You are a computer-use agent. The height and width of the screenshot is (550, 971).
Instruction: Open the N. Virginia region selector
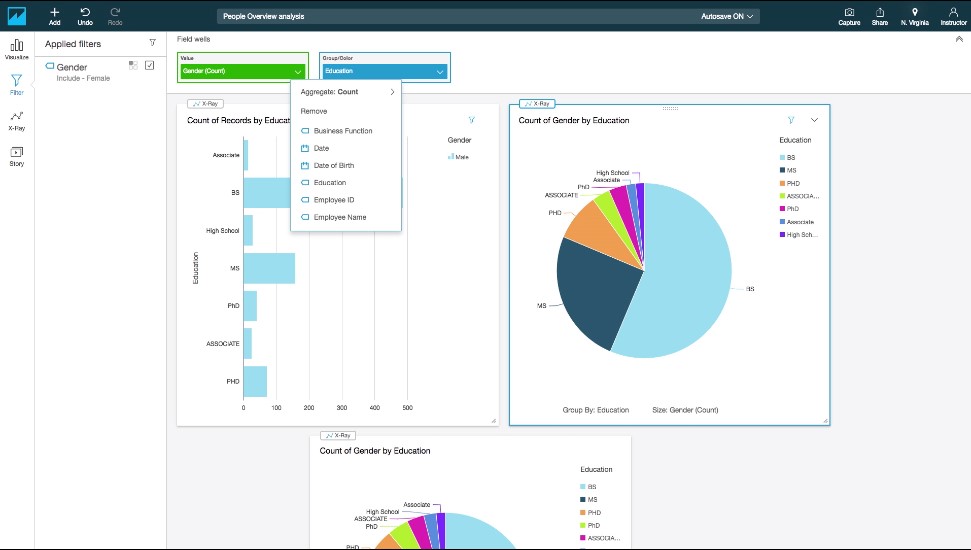click(915, 17)
